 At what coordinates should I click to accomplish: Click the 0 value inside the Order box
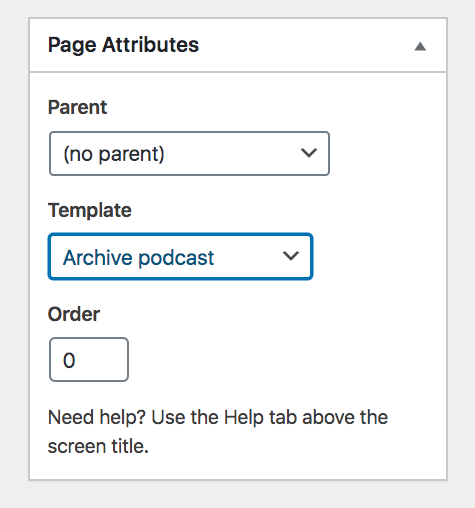pyautogui.click(x=69, y=360)
